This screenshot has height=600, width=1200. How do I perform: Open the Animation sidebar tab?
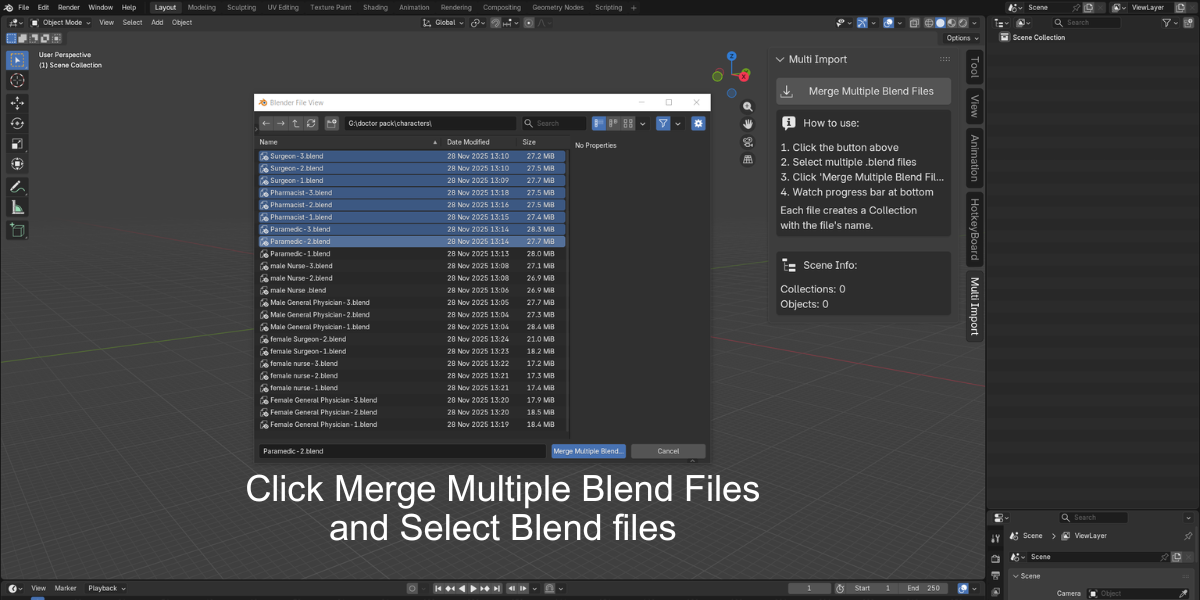coord(974,157)
